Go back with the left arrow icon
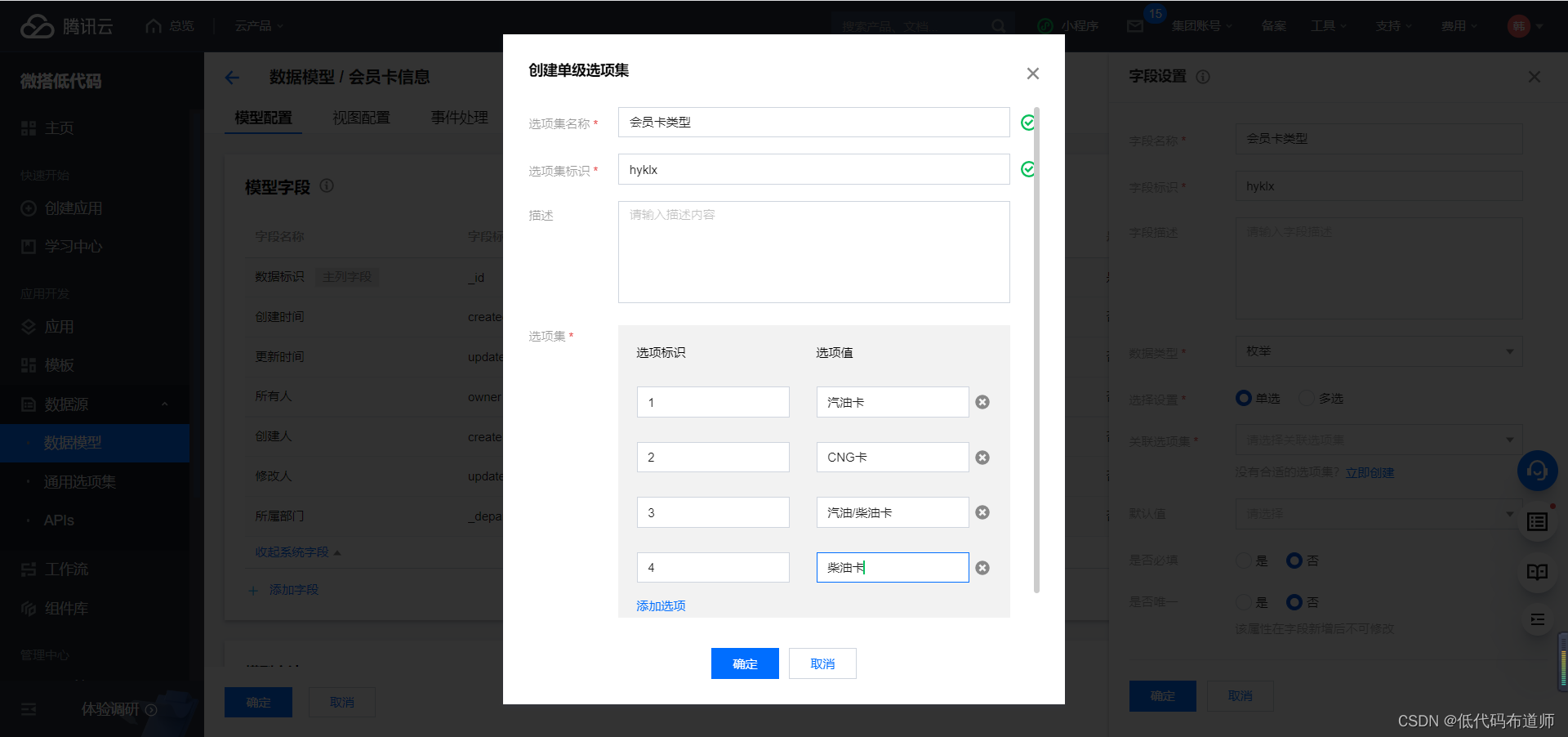The height and width of the screenshot is (737, 1568). pos(232,78)
